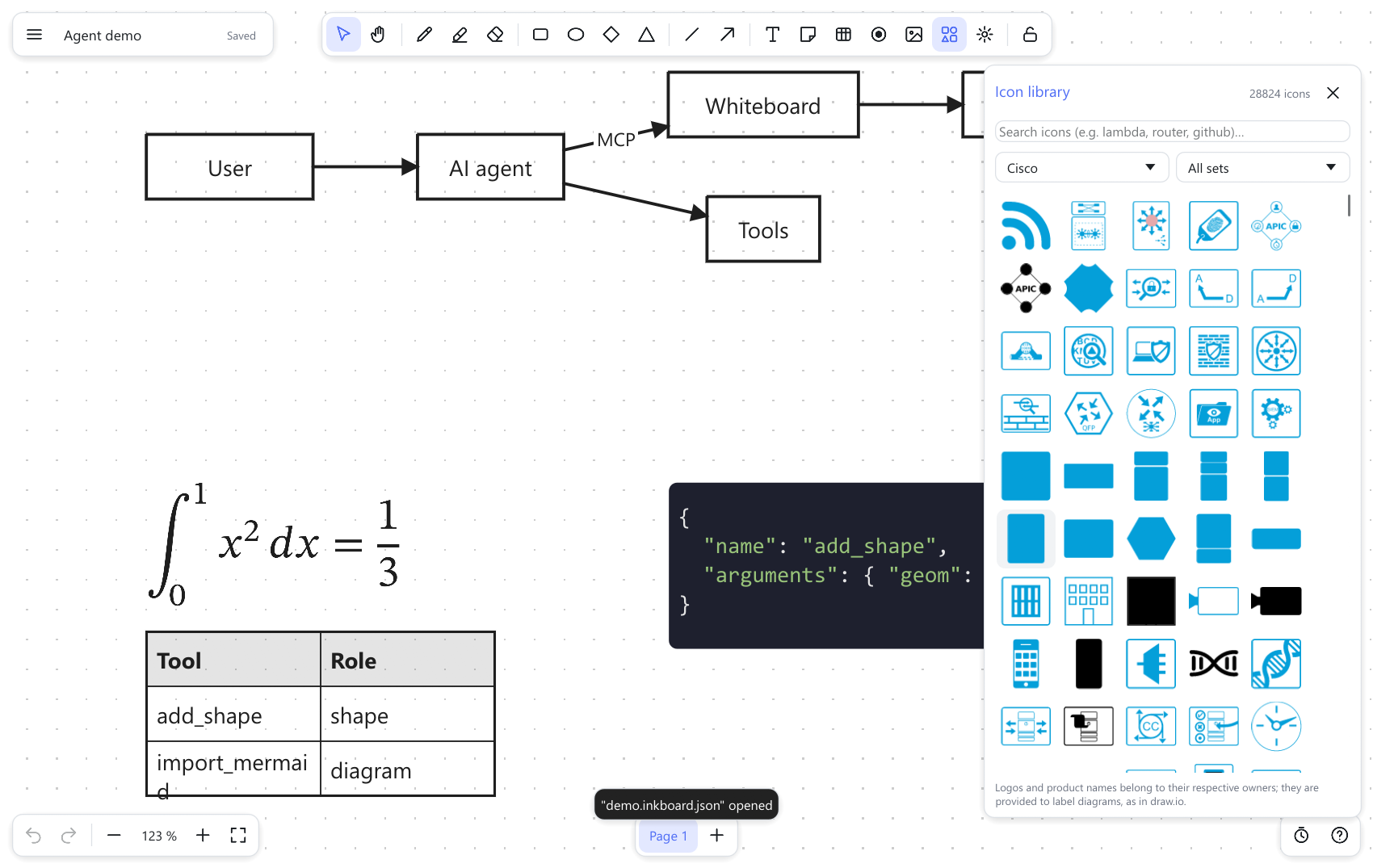
Task: Select the pointer selection tool
Action: click(x=343, y=35)
